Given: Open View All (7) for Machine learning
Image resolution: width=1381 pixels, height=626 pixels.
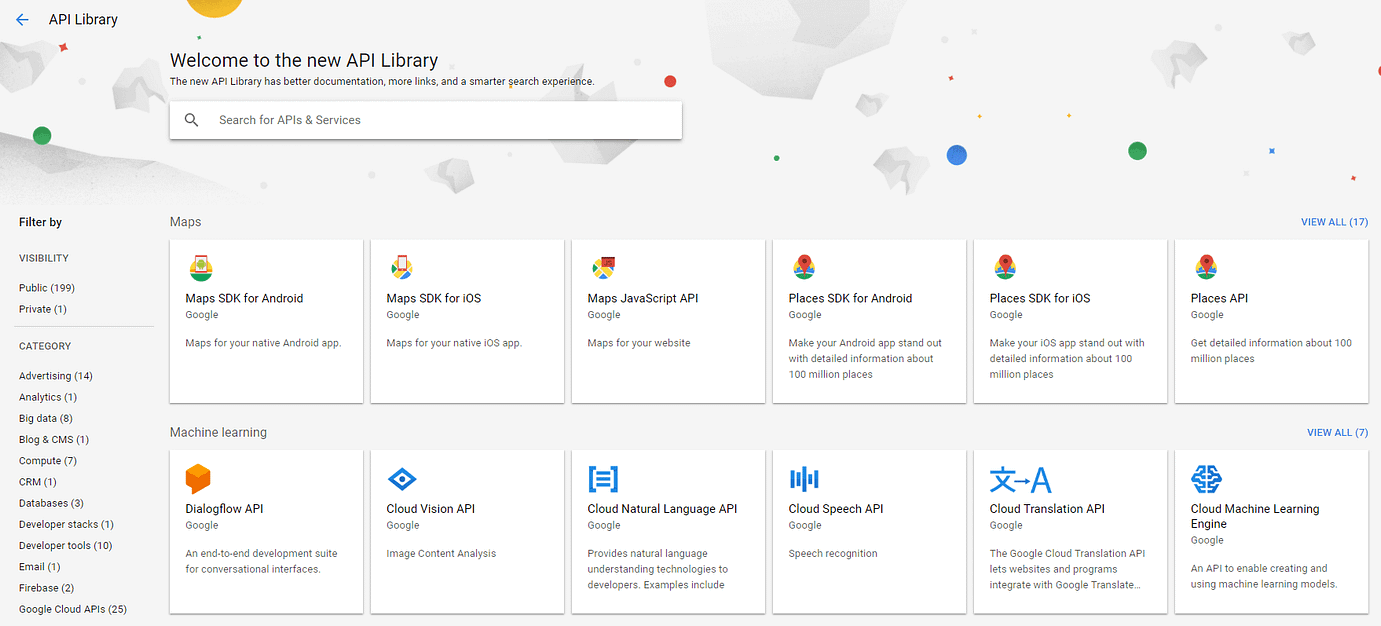Looking at the screenshot, I should tap(1337, 433).
